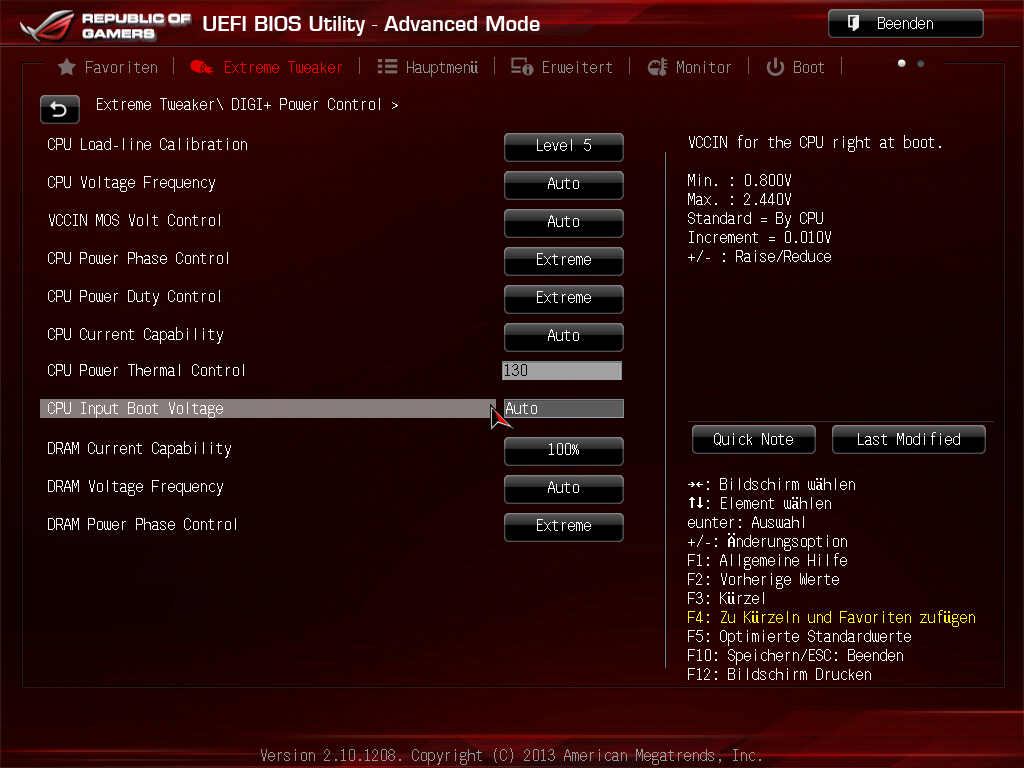This screenshot has width=1024, height=768.
Task: Select the DRAM Voltage Frequency label
Action: tap(135, 487)
